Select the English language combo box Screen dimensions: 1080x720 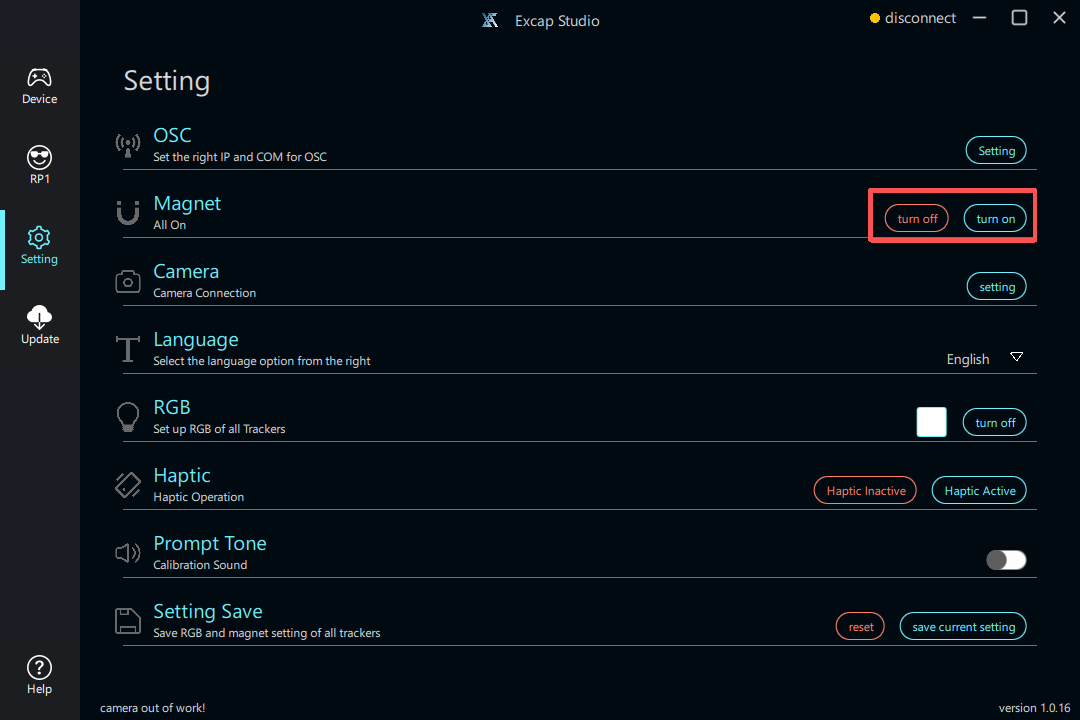[x=968, y=359]
